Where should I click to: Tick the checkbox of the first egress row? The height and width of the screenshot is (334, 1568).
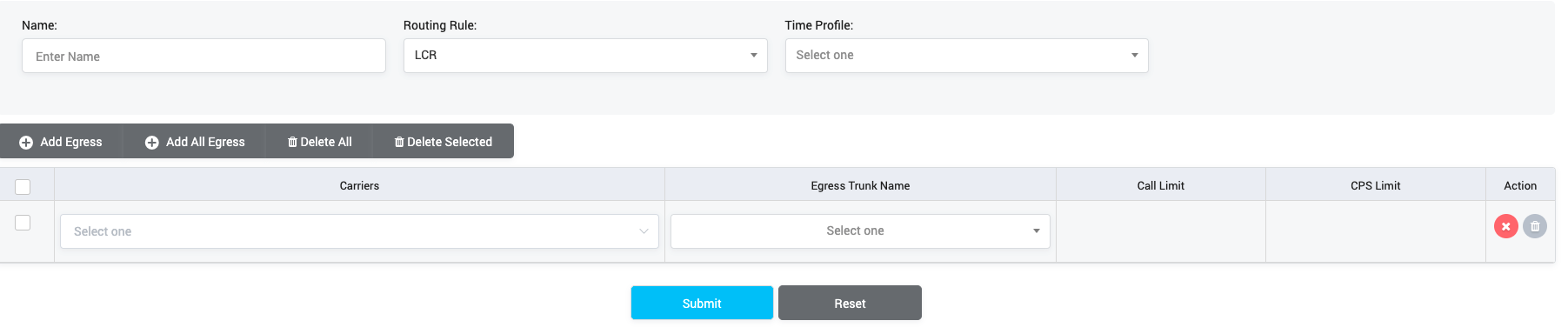[x=23, y=223]
